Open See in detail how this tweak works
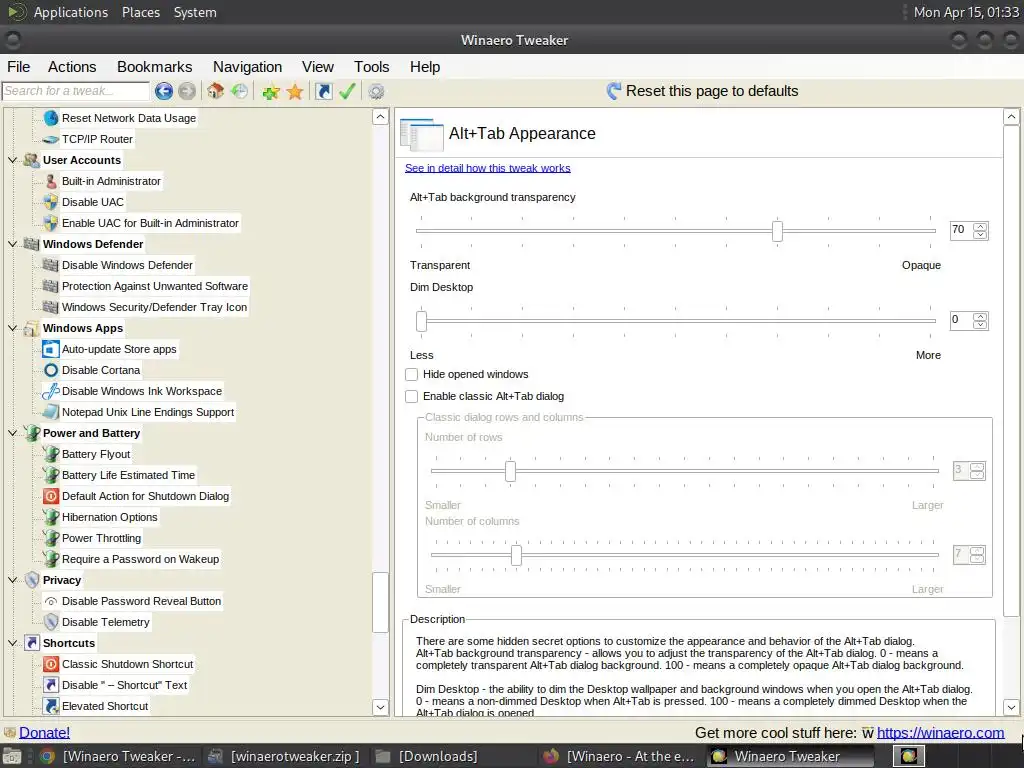Image resolution: width=1024 pixels, height=768 pixels. (x=487, y=168)
